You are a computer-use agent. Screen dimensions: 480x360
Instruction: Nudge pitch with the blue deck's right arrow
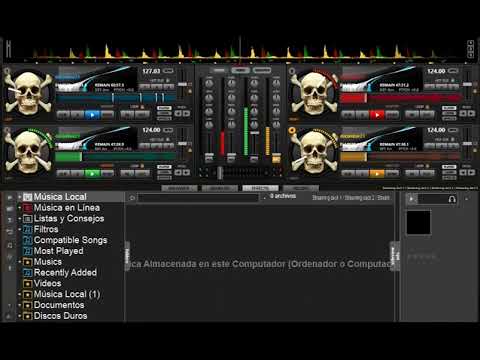coord(187,114)
